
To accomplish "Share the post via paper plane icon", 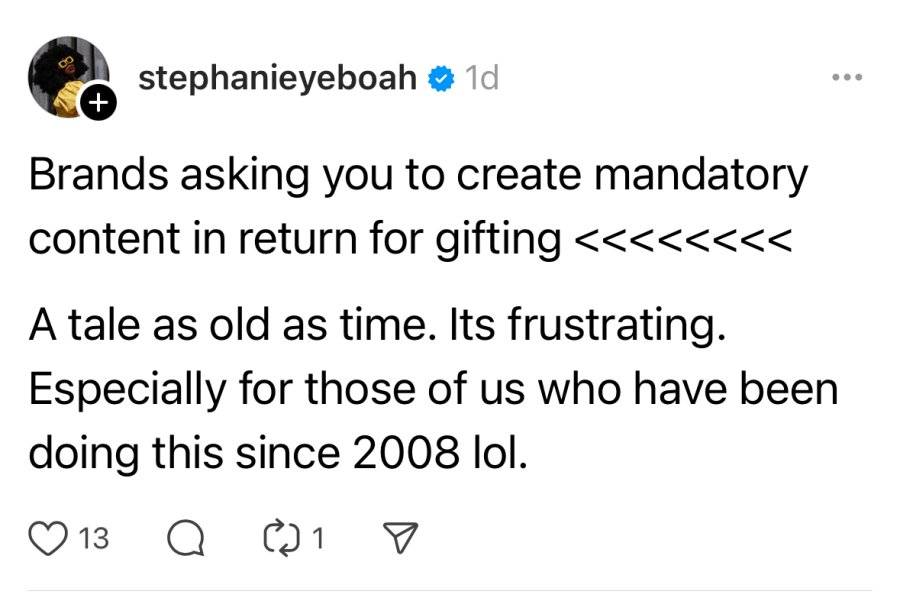I will tap(400, 538).
